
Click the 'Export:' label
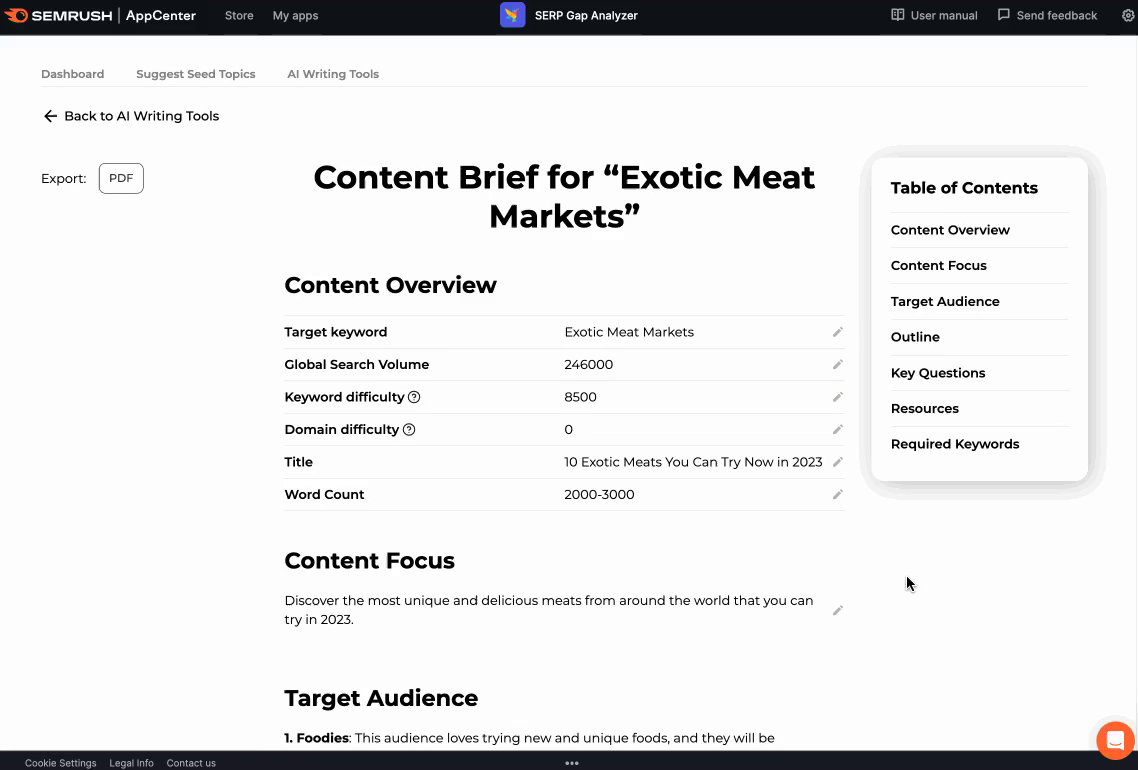(x=63, y=179)
